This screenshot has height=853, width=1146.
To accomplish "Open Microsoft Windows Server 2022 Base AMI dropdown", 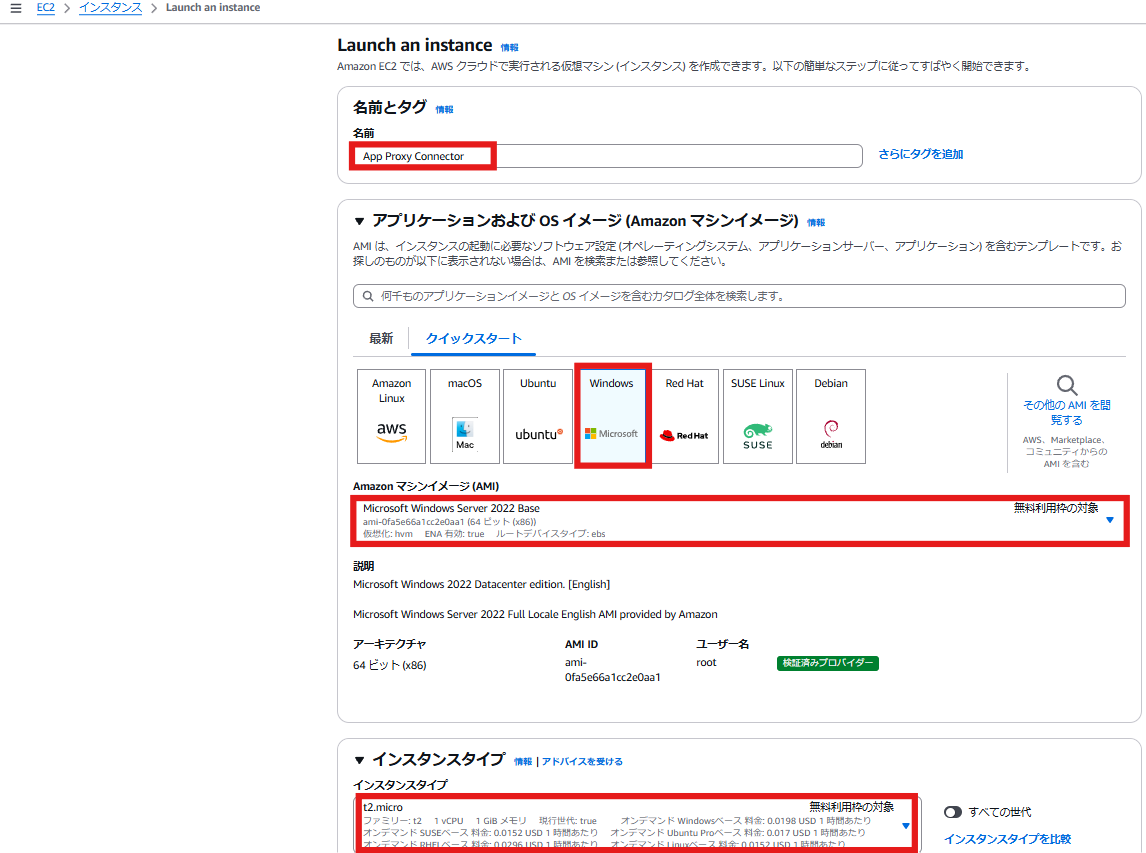I will [739, 520].
